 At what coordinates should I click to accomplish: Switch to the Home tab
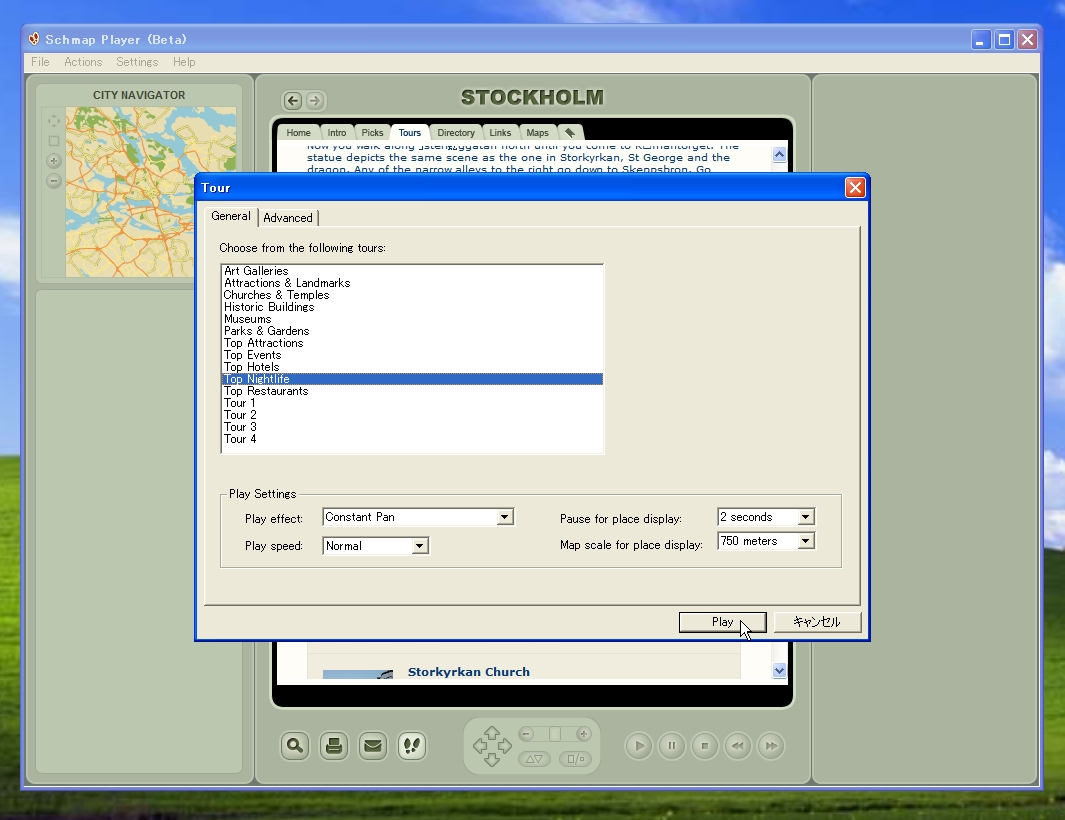point(298,132)
